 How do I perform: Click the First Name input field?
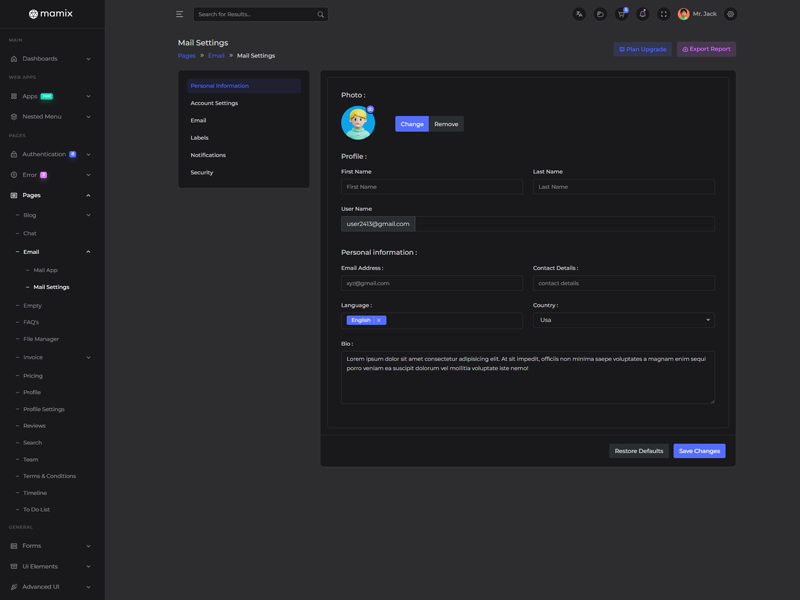[x=431, y=187]
